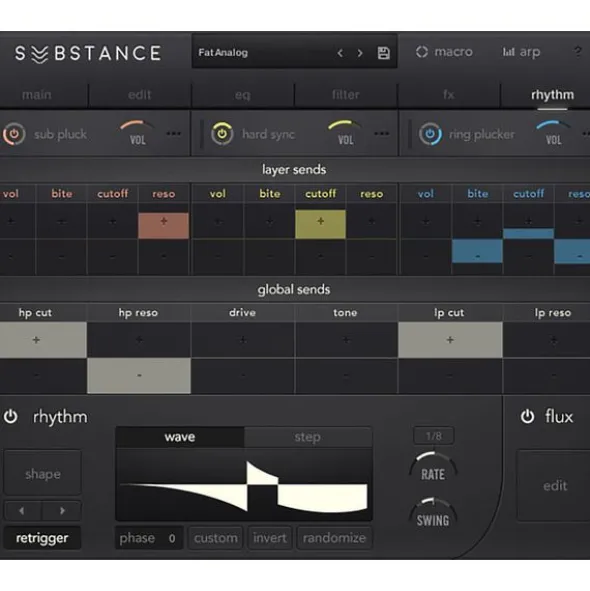
Task: Turn off the rhythm section power icon
Action: 11,416
